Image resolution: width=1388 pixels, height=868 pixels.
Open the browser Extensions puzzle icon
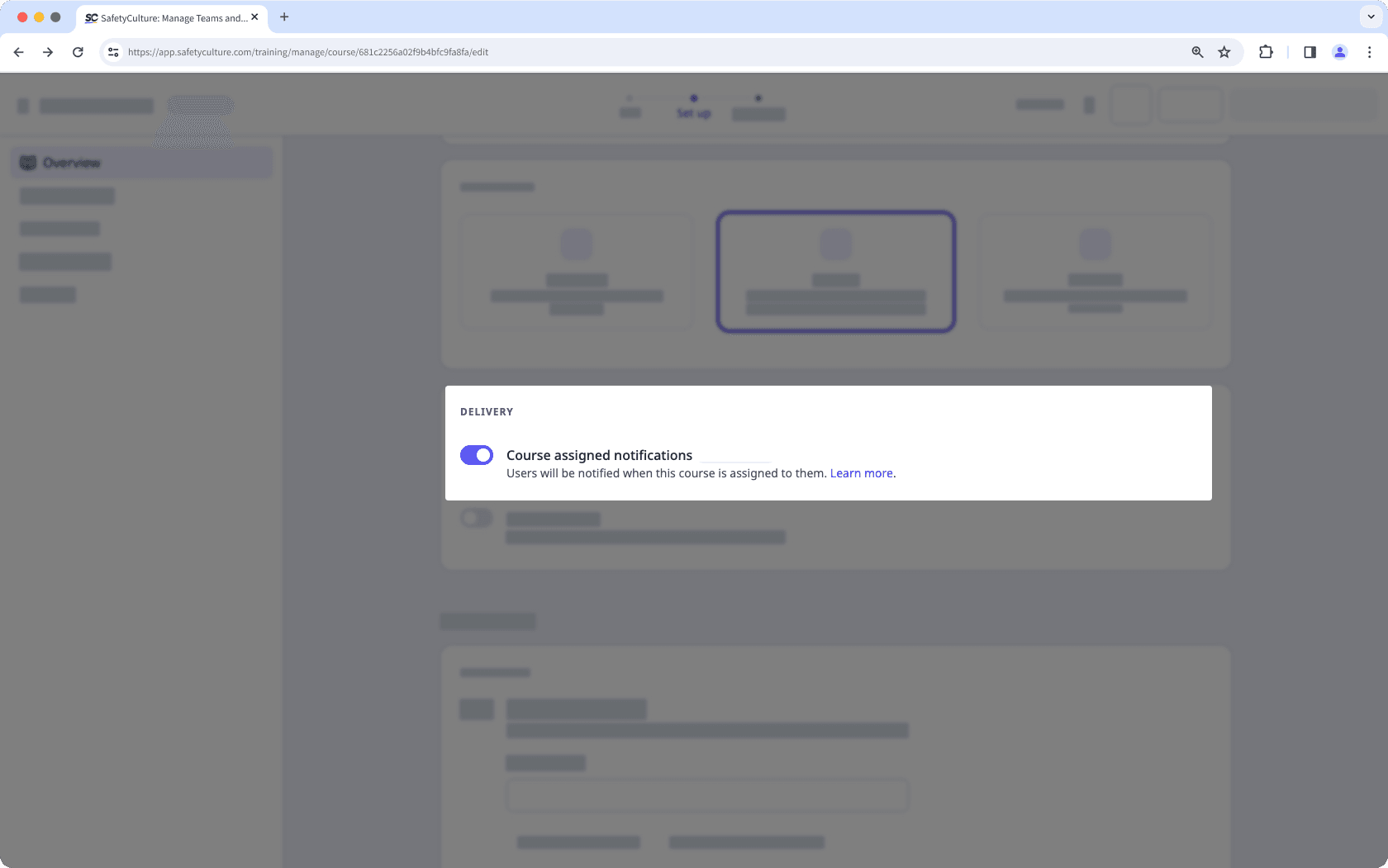click(1265, 51)
